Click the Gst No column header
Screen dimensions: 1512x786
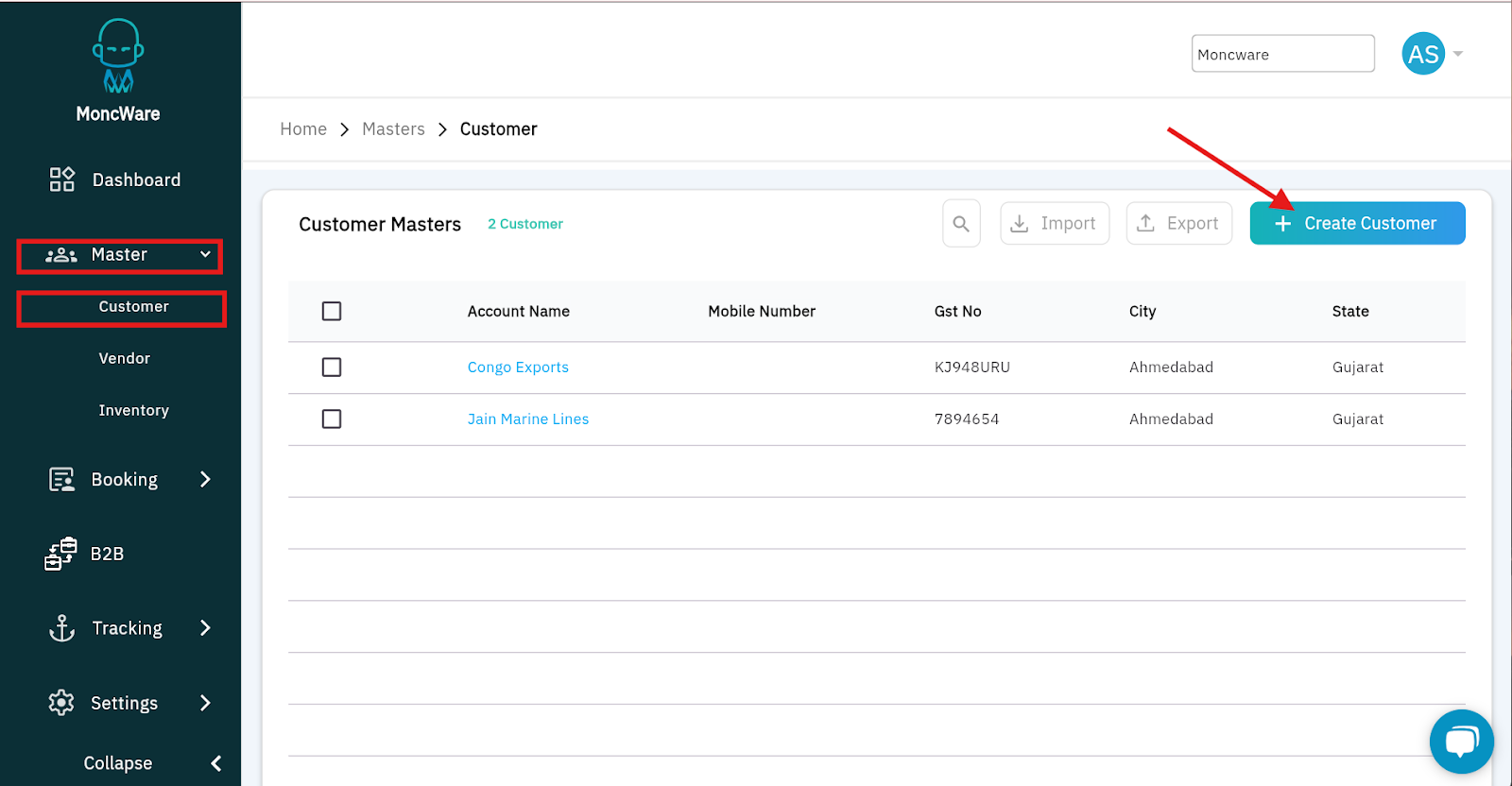coord(957,311)
